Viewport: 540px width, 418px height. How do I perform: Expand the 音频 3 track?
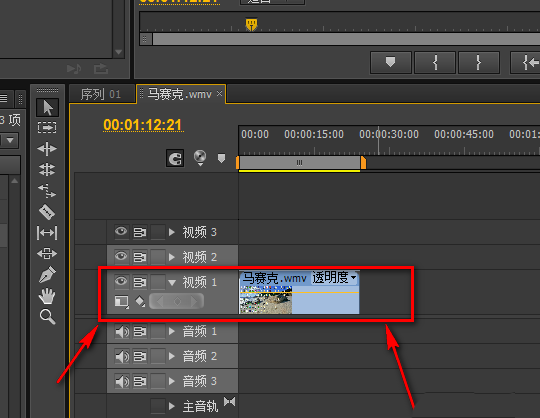(172, 381)
